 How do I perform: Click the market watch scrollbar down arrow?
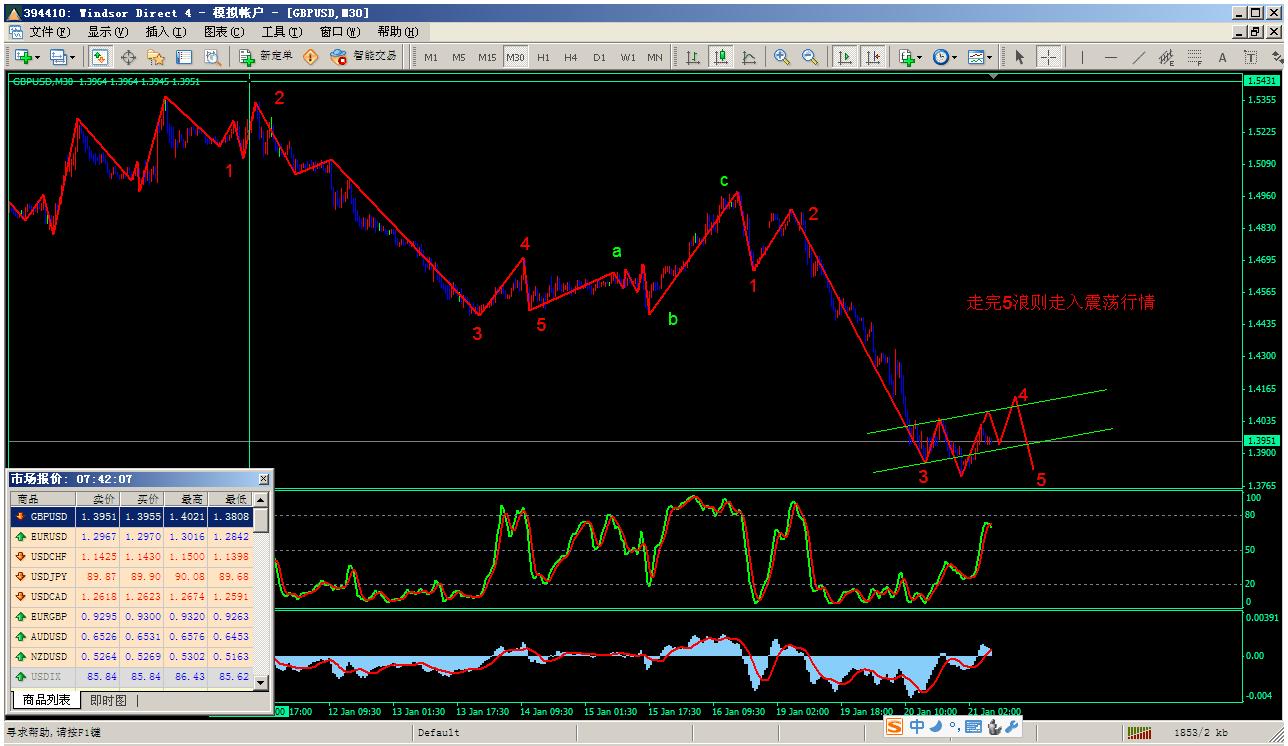click(x=261, y=683)
